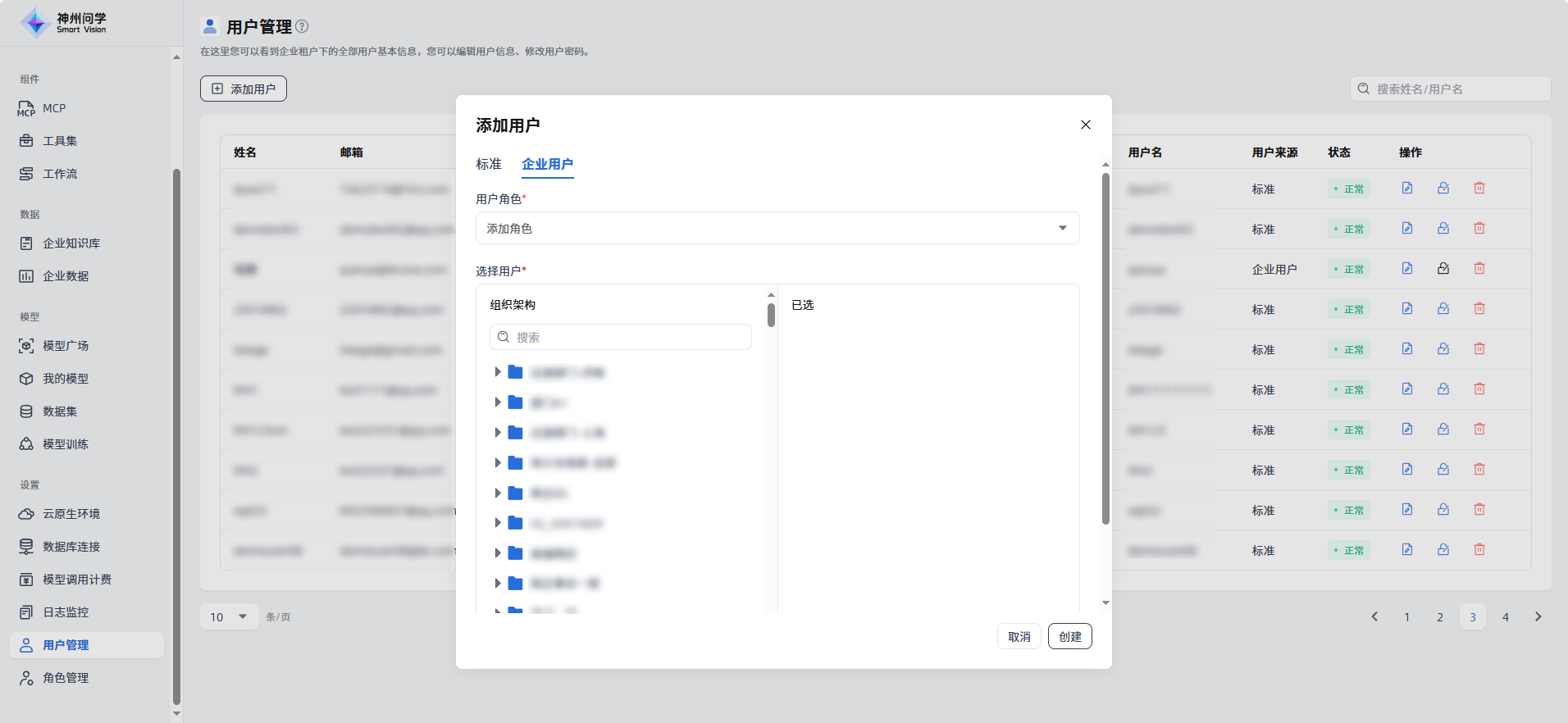This screenshot has width=1568, height=723.
Task: Click the help icon beside 用户管理 title
Action: pos(302,26)
